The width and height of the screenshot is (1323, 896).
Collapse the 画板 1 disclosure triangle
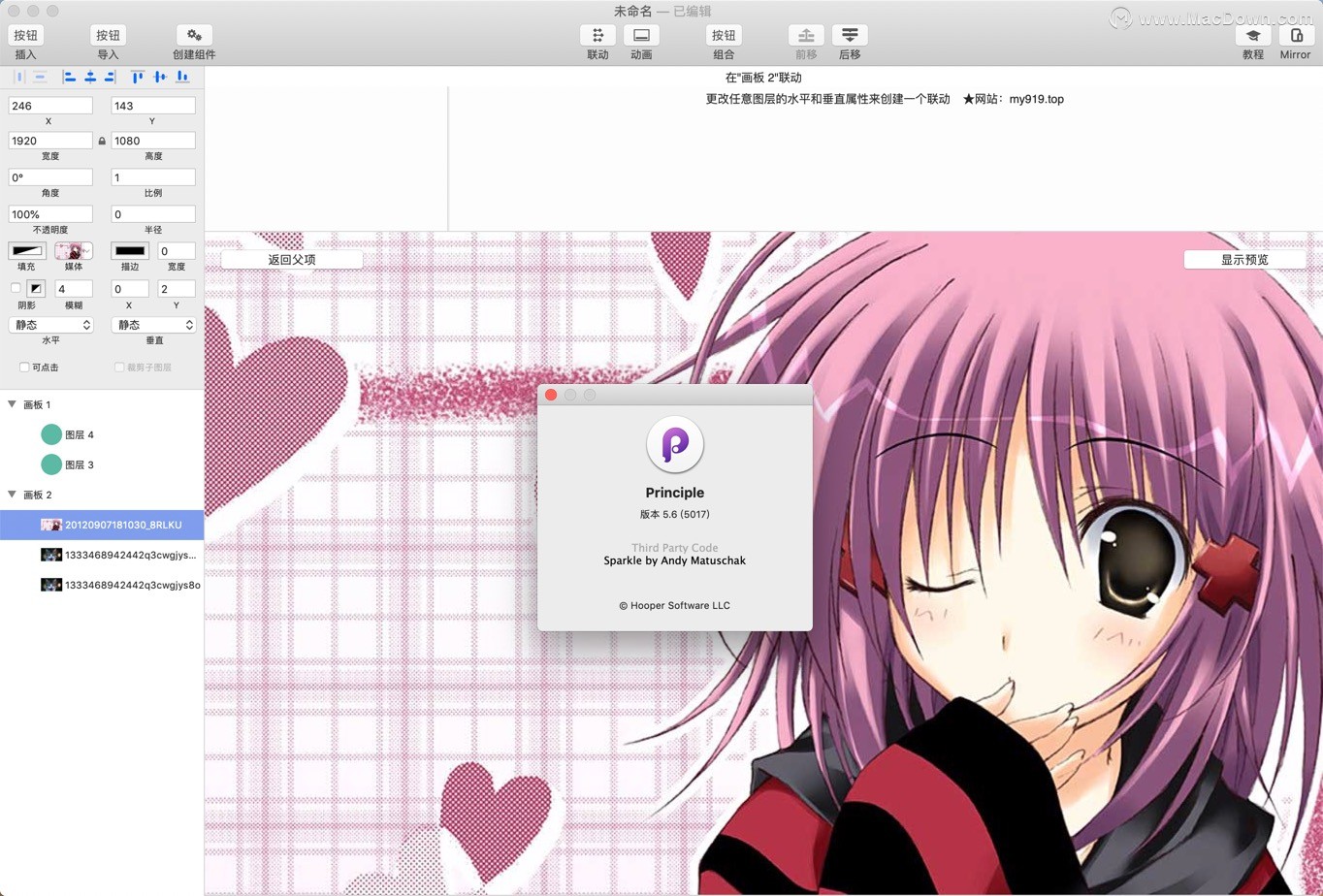(x=12, y=404)
